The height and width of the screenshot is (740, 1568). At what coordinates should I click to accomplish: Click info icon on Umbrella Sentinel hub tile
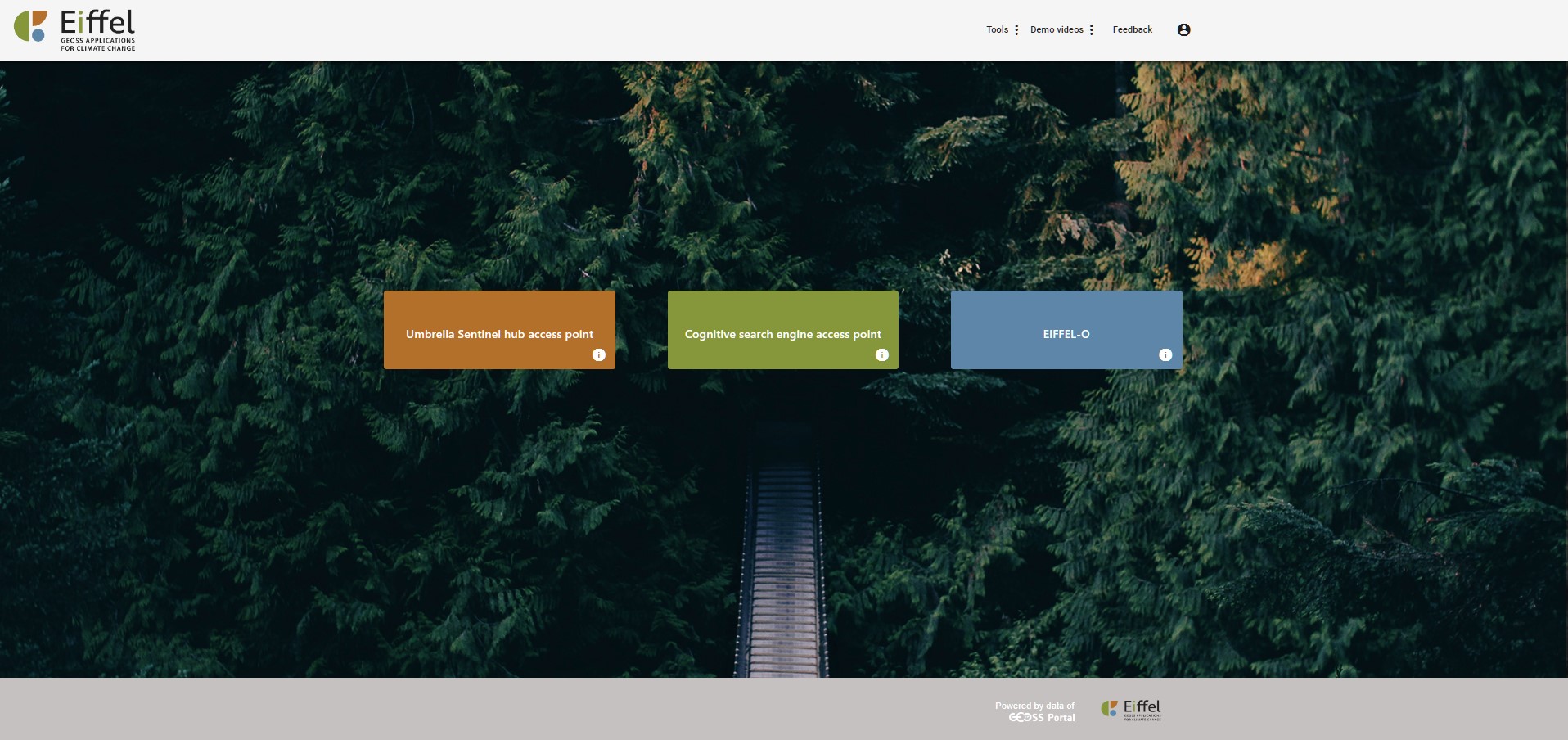[598, 354]
